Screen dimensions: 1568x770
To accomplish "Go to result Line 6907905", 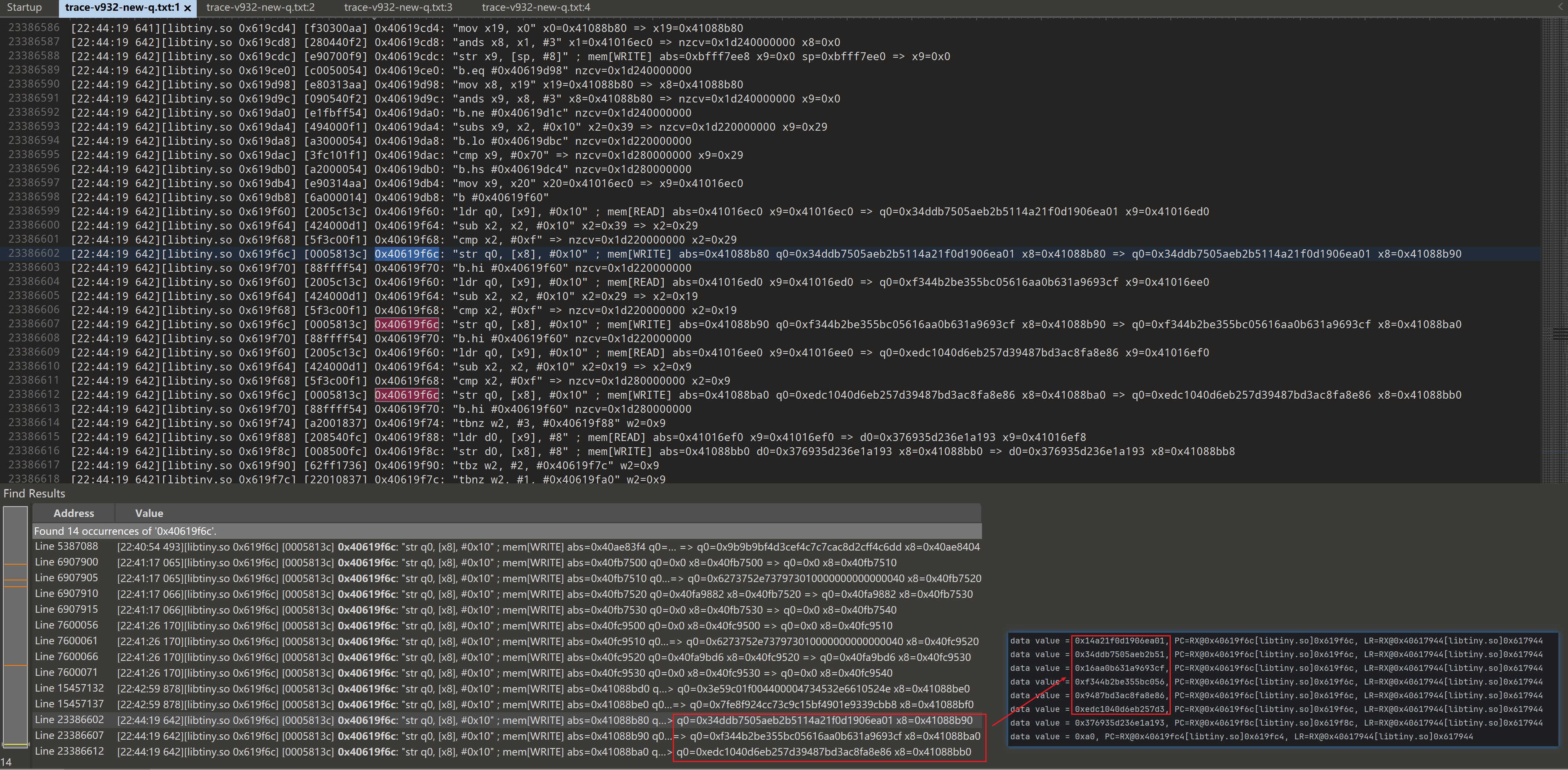I will [506, 578].
